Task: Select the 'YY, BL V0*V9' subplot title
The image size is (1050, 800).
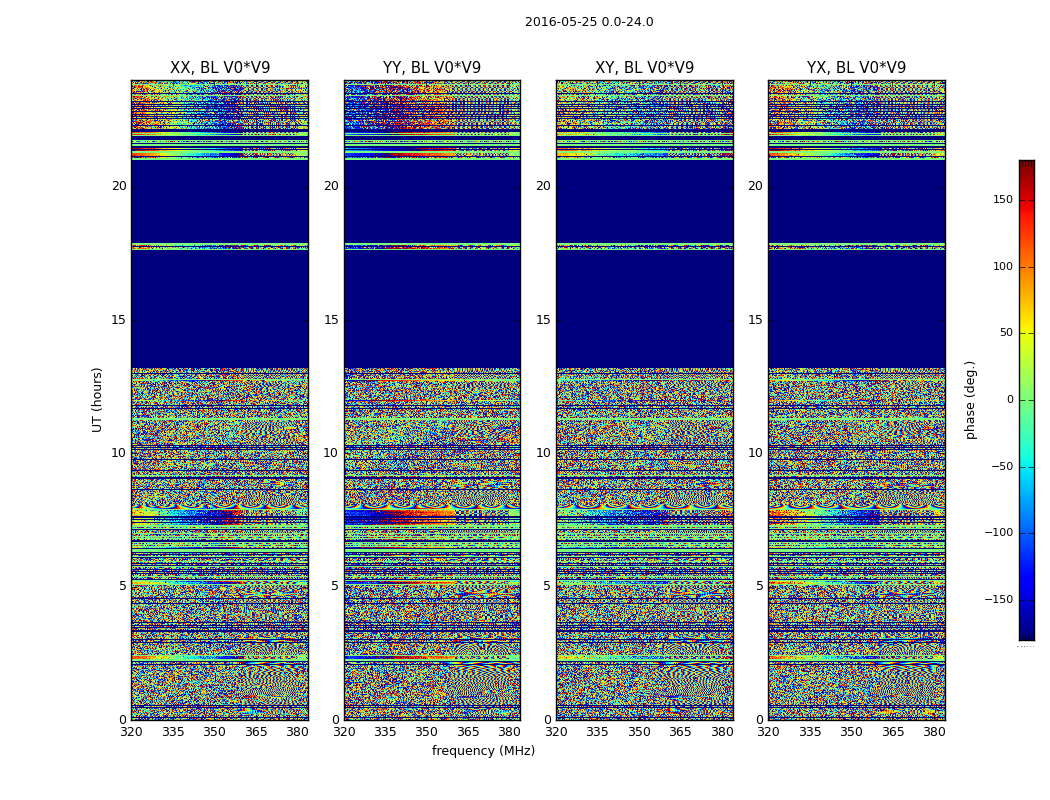Action: 432,68
